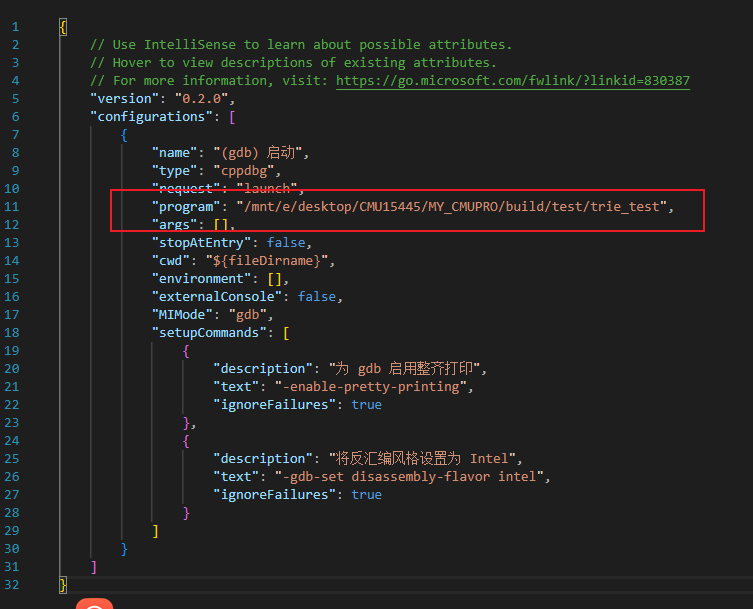The width and height of the screenshot is (753, 609).
Task: Click the Hover to view descriptions comment
Action: pyautogui.click(x=293, y=63)
